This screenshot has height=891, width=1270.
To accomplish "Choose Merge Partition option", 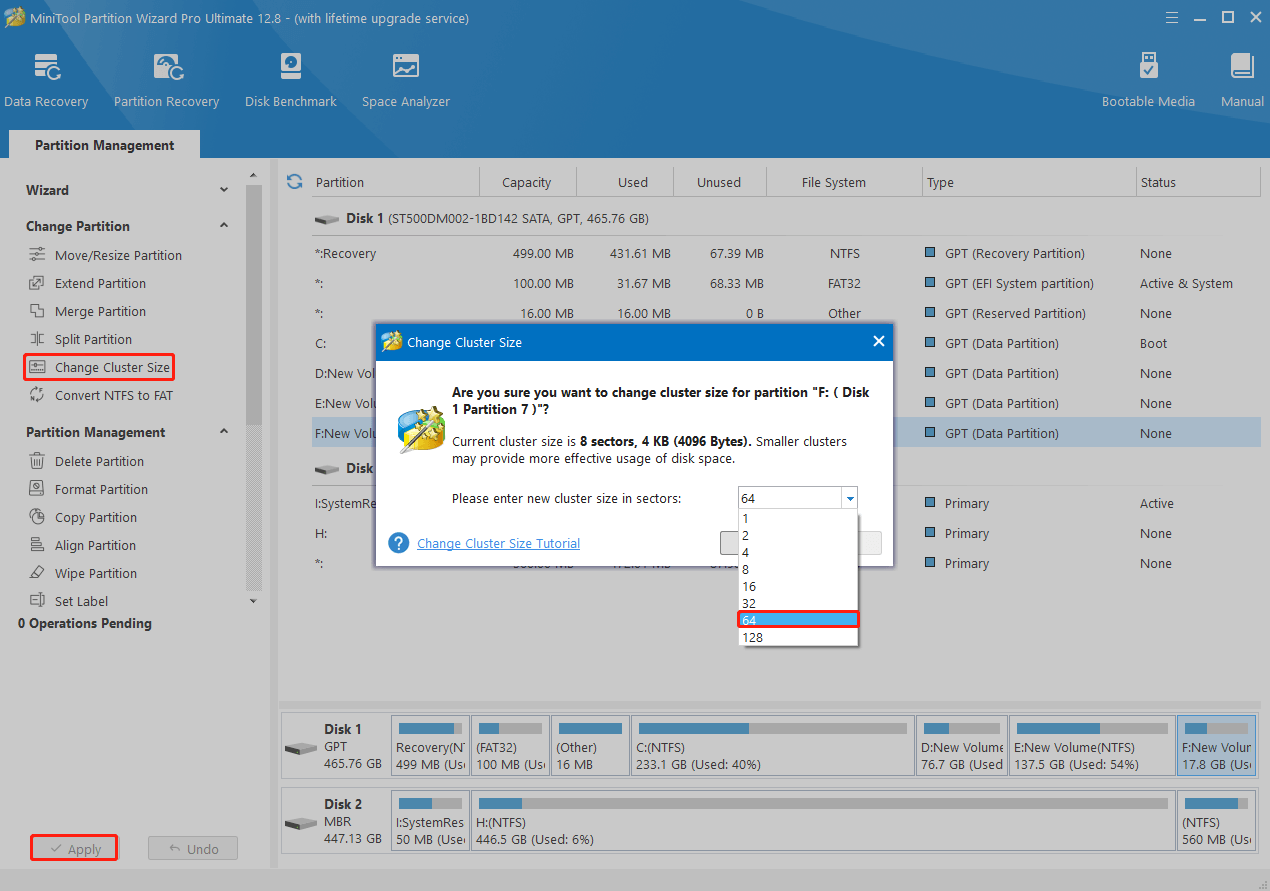I will 100,311.
